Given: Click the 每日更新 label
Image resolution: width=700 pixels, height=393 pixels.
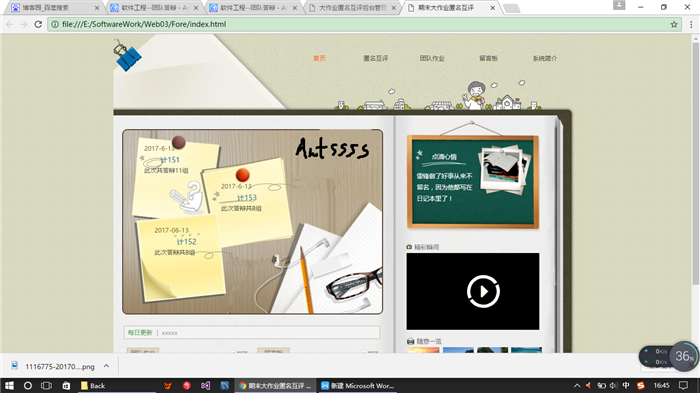Looking at the screenshot, I should [x=140, y=333].
